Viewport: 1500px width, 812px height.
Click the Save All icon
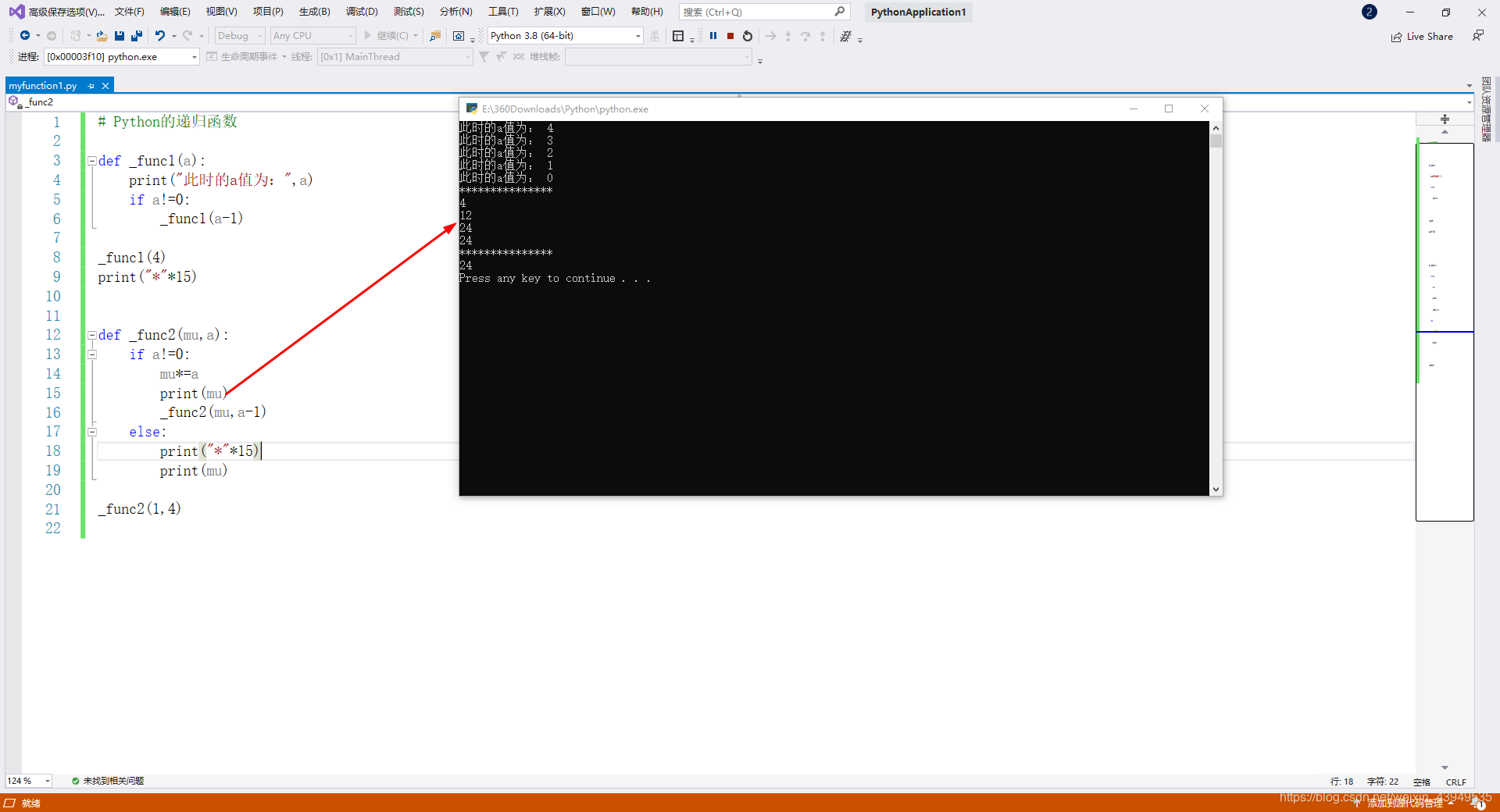[137, 36]
